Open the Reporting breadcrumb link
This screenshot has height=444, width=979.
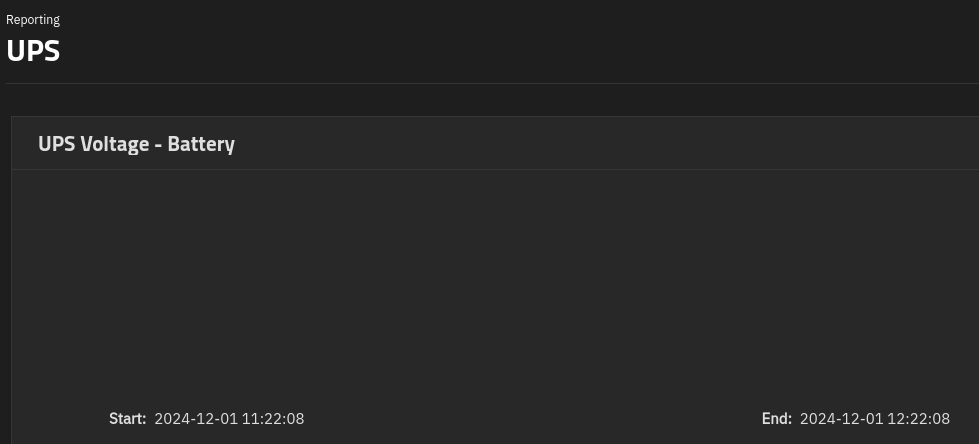(33, 20)
